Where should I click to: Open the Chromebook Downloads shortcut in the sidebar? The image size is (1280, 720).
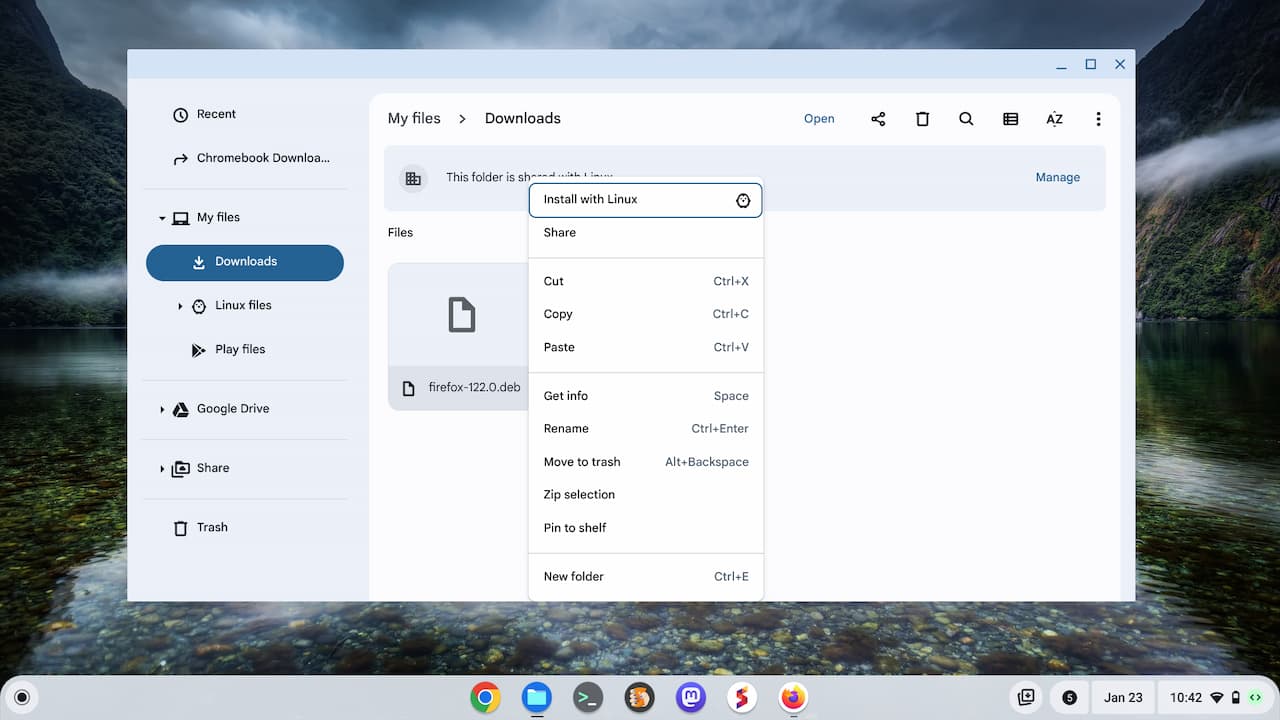(x=245, y=158)
